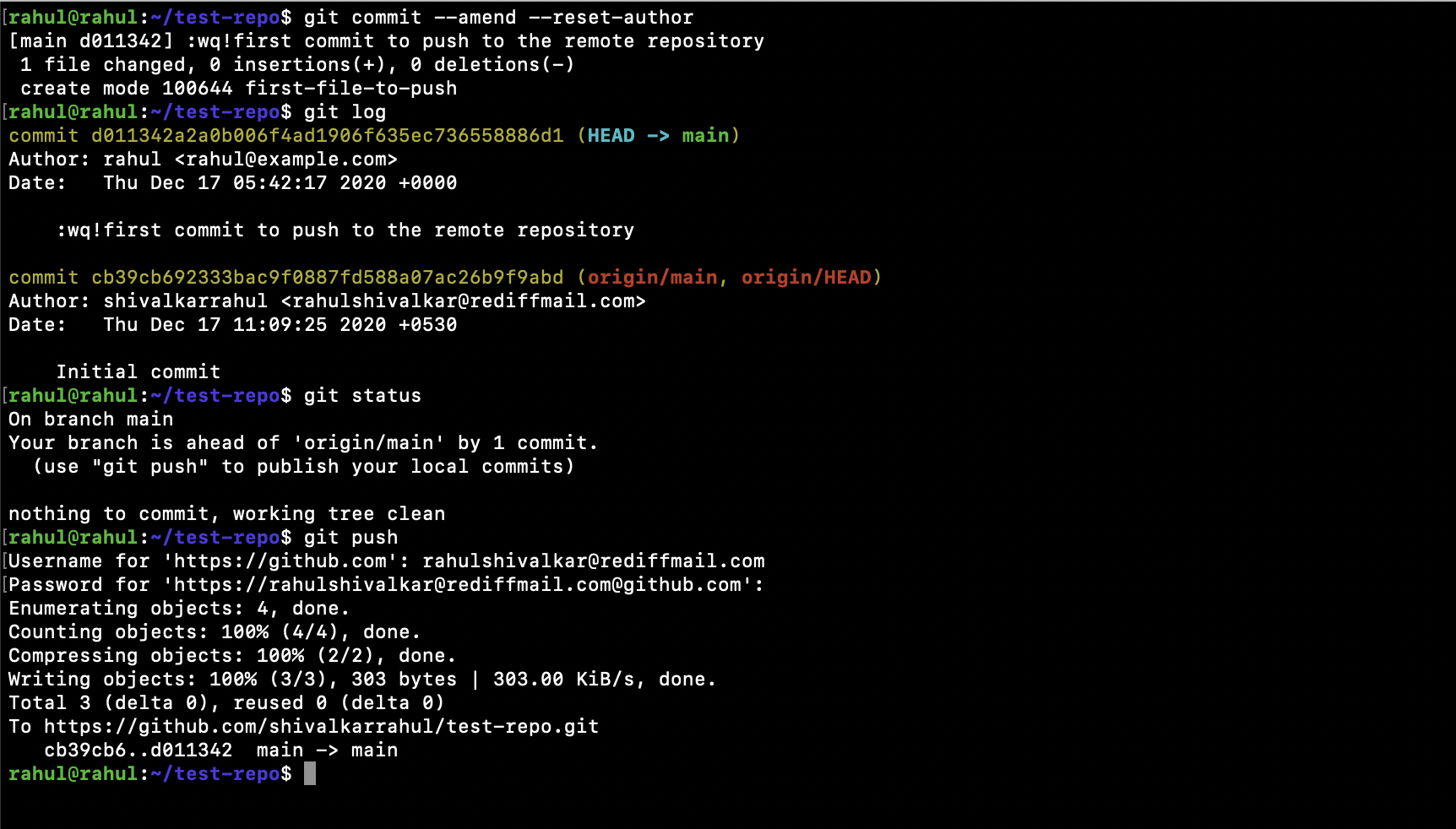Click the 'first-file-to-push' filename
1456x829 pixels.
[x=351, y=88]
